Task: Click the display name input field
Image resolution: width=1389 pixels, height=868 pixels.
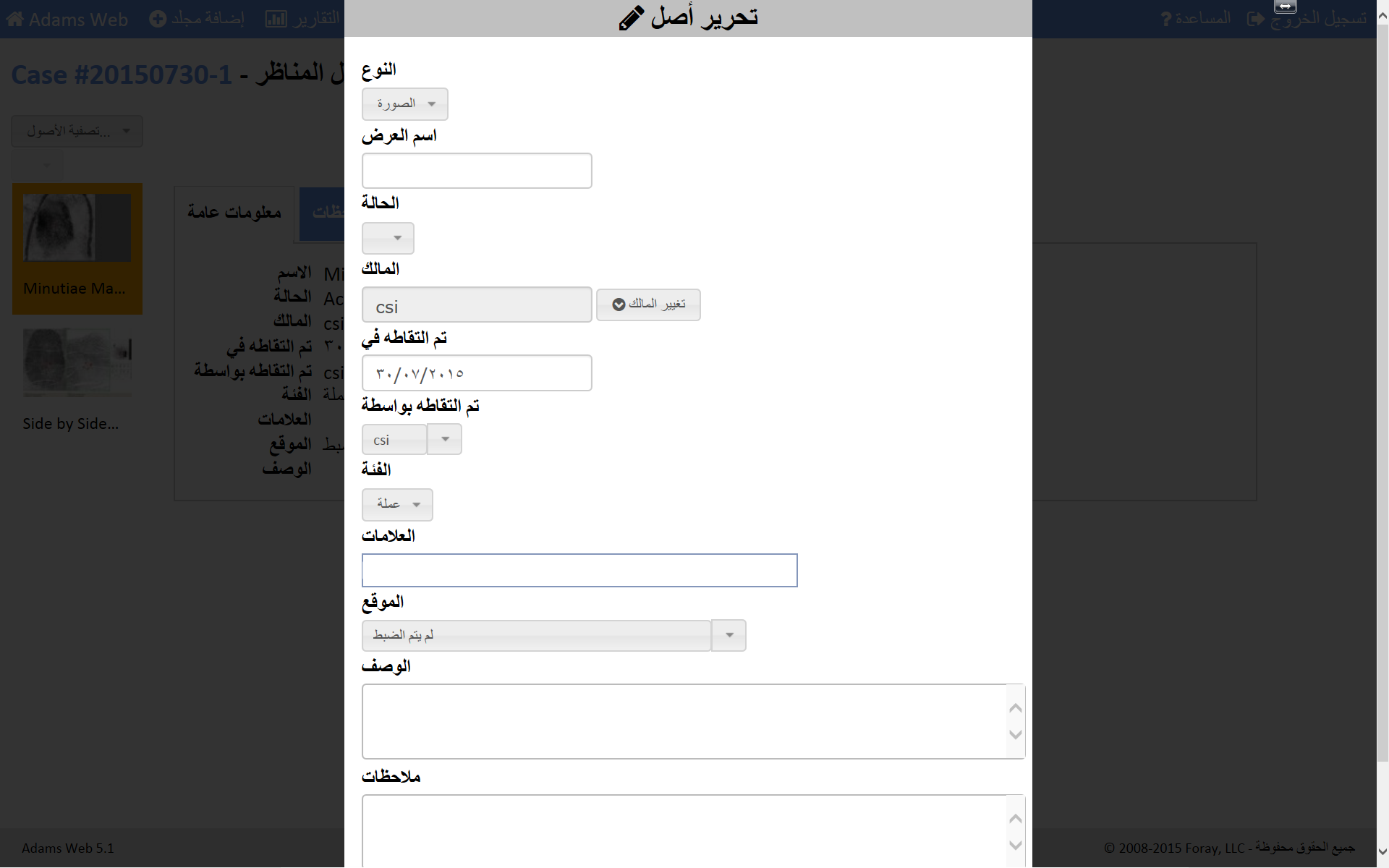Action: tap(477, 171)
